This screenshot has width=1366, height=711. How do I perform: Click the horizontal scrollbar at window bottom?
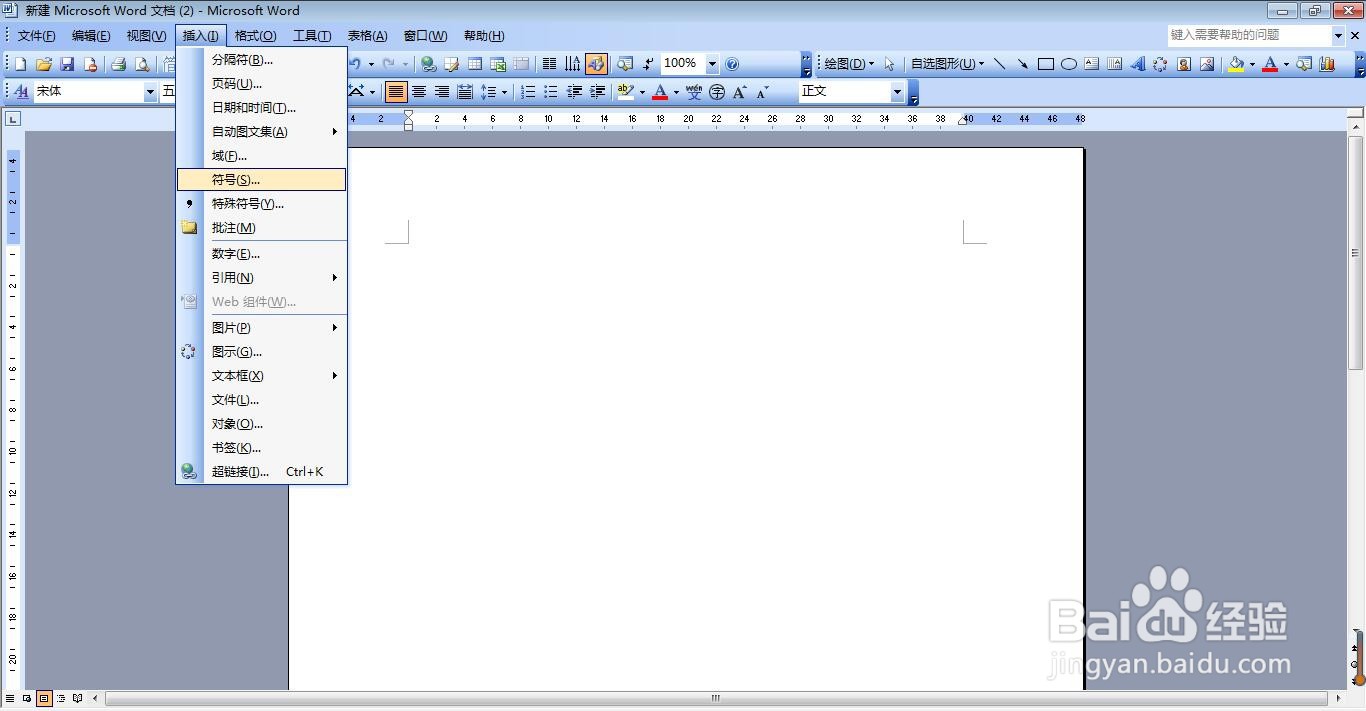point(716,698)
